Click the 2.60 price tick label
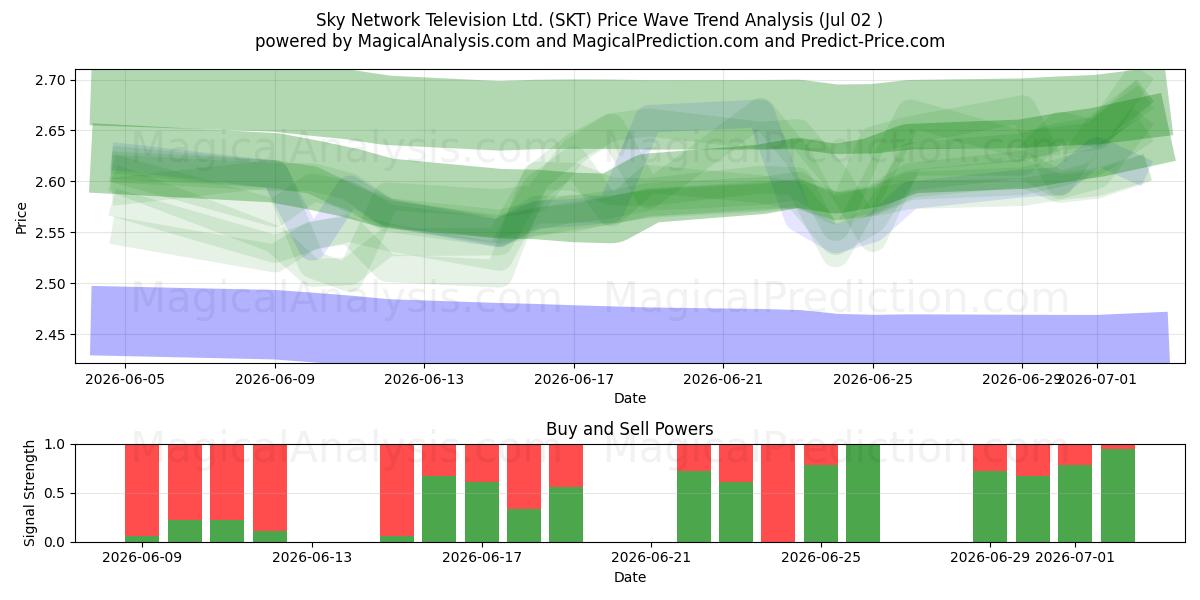Viewport: 1200px width, 600px height. pos(50,182)
